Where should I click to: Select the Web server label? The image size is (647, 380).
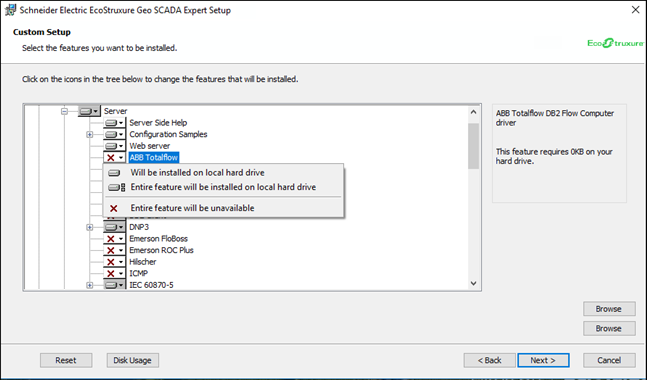[149, 146]
